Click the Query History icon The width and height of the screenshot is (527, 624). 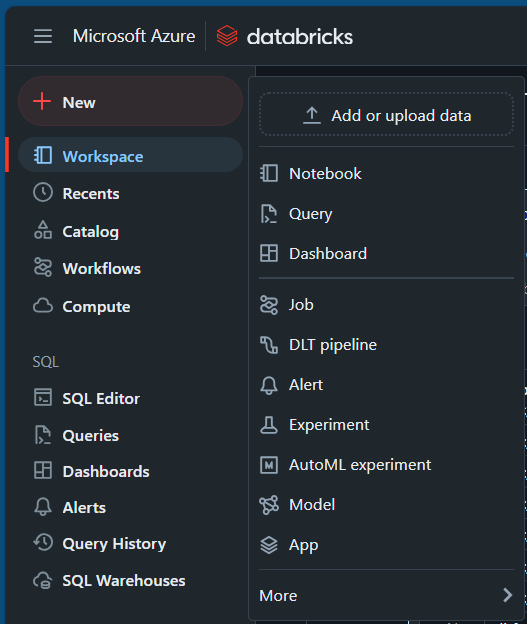pos(43,542)
